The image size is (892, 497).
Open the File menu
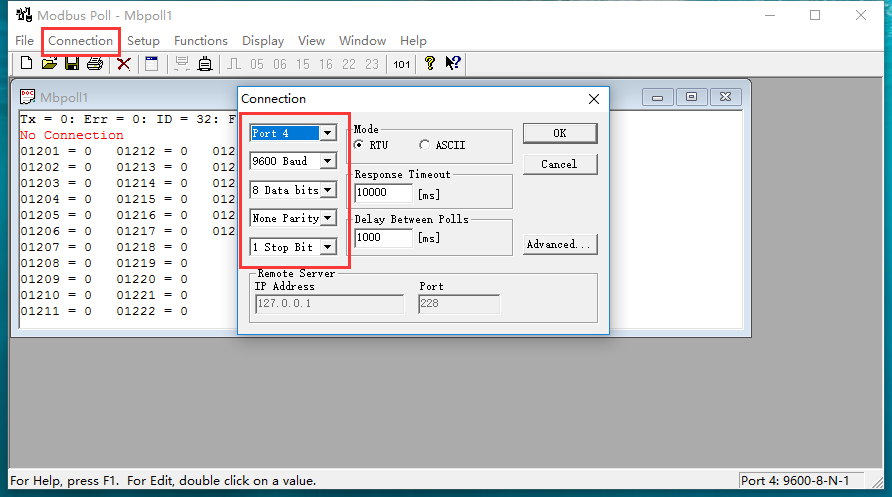[x=24, y=41]
